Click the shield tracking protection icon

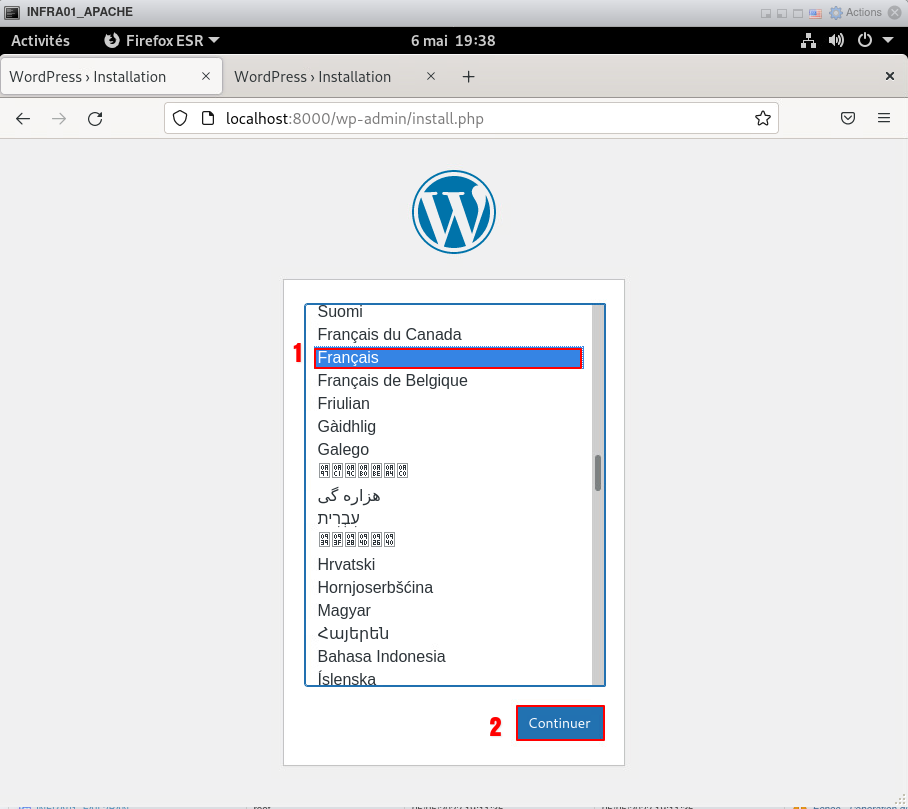pyautogui.click(x=180, y=118)
